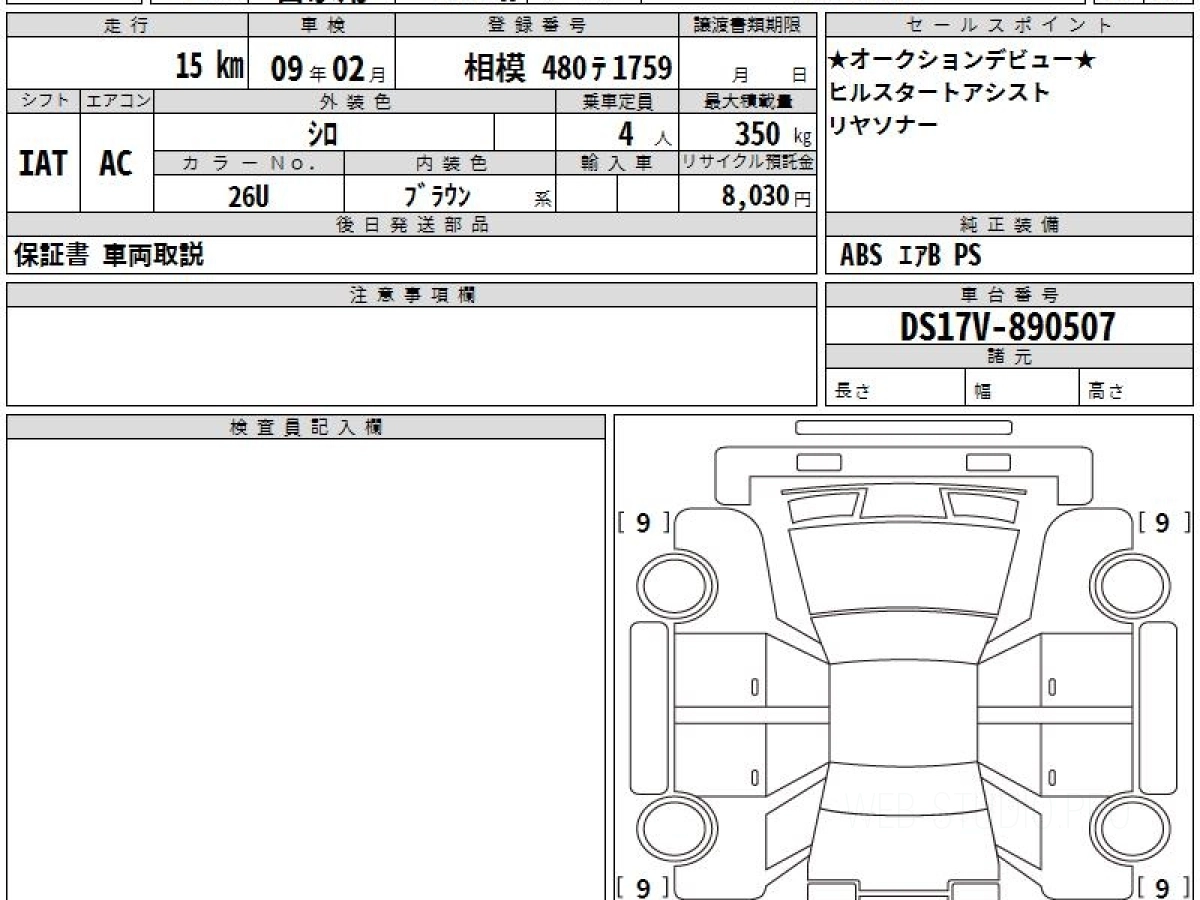Click the bottom-right [9] tire rating marker

[1161, 887]
